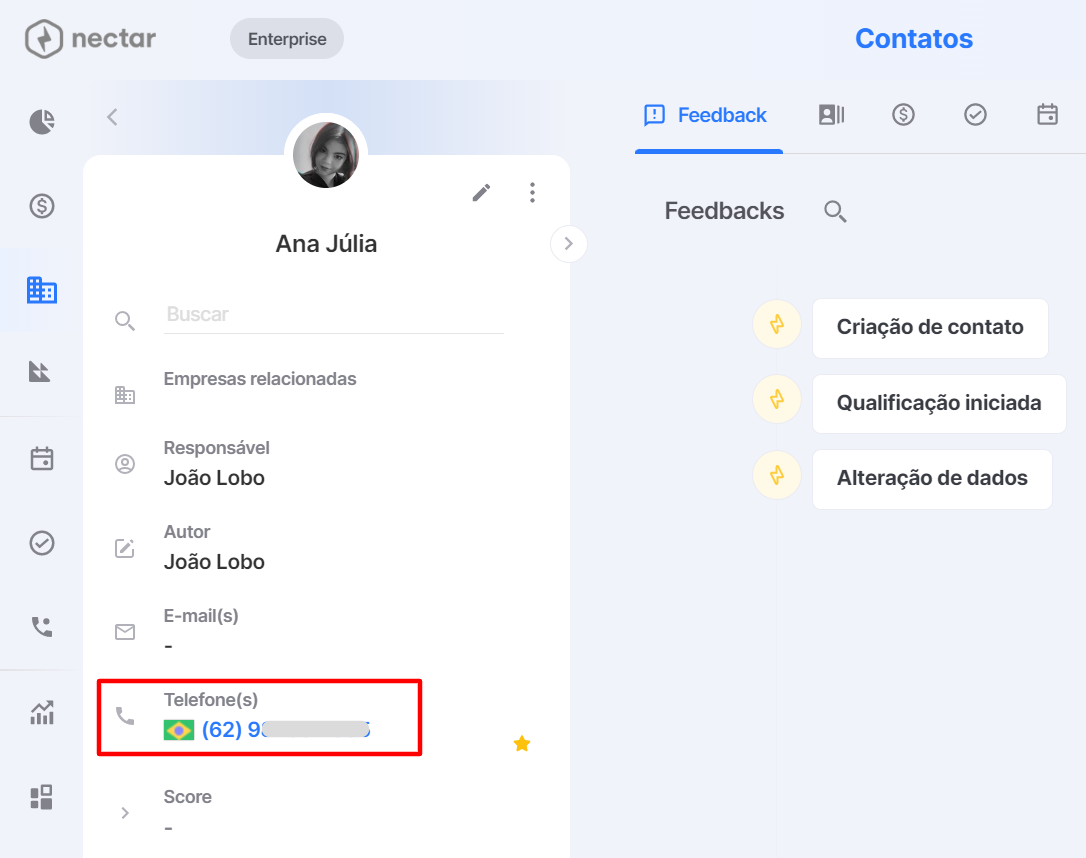This screenshot has width=1086, height=858.
Task: Switch to the contact card tab icon
Action: 831,115
